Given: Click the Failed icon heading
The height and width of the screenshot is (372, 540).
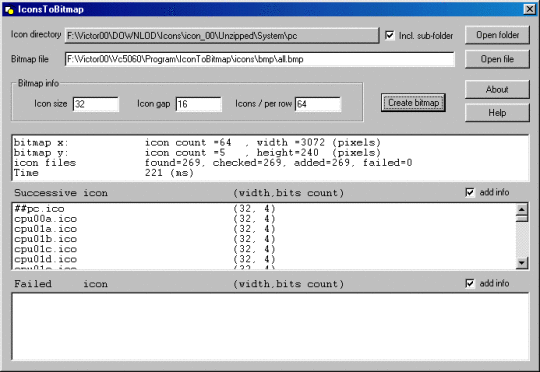Looking at the screenshot, I should (x=61, y=284).
